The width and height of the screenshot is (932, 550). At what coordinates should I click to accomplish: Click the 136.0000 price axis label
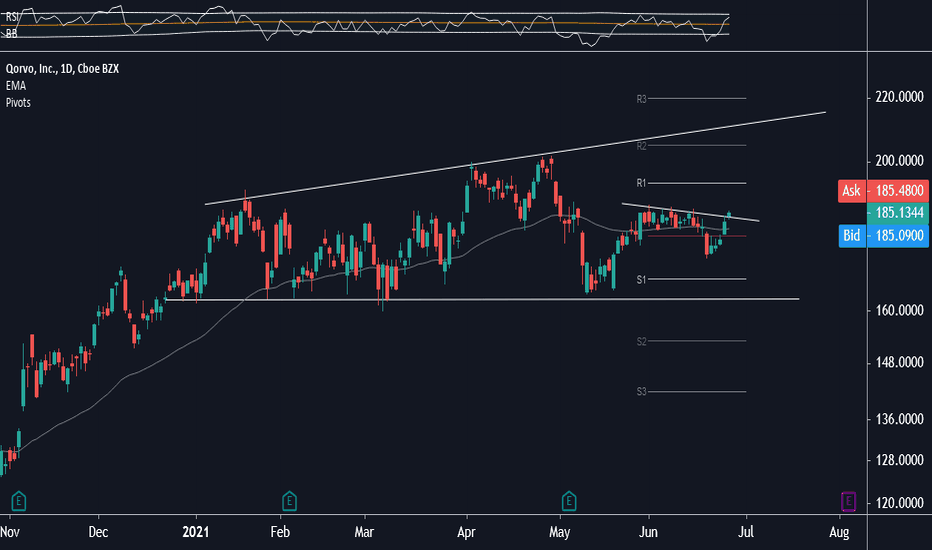(899, 419)
